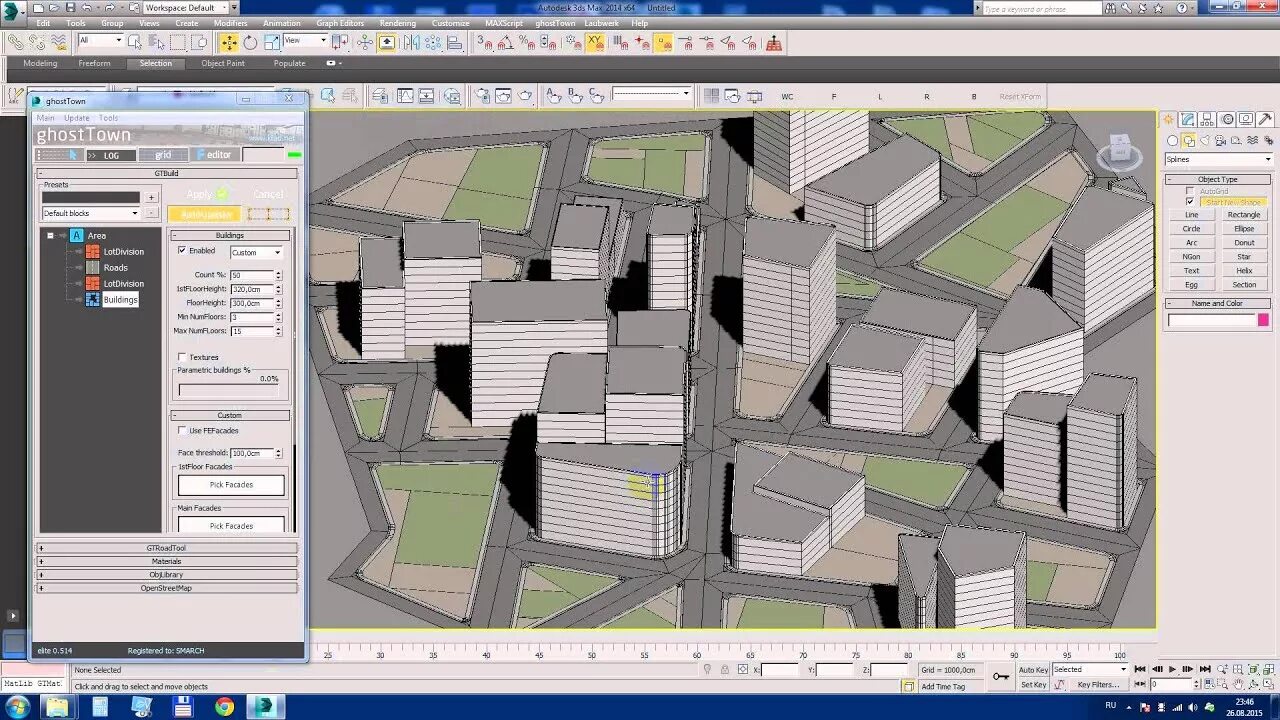Image resolution: width=1280 pixels, height=720 pixels.
Task: Click the Auto Key button
Action: [1033, 670]
